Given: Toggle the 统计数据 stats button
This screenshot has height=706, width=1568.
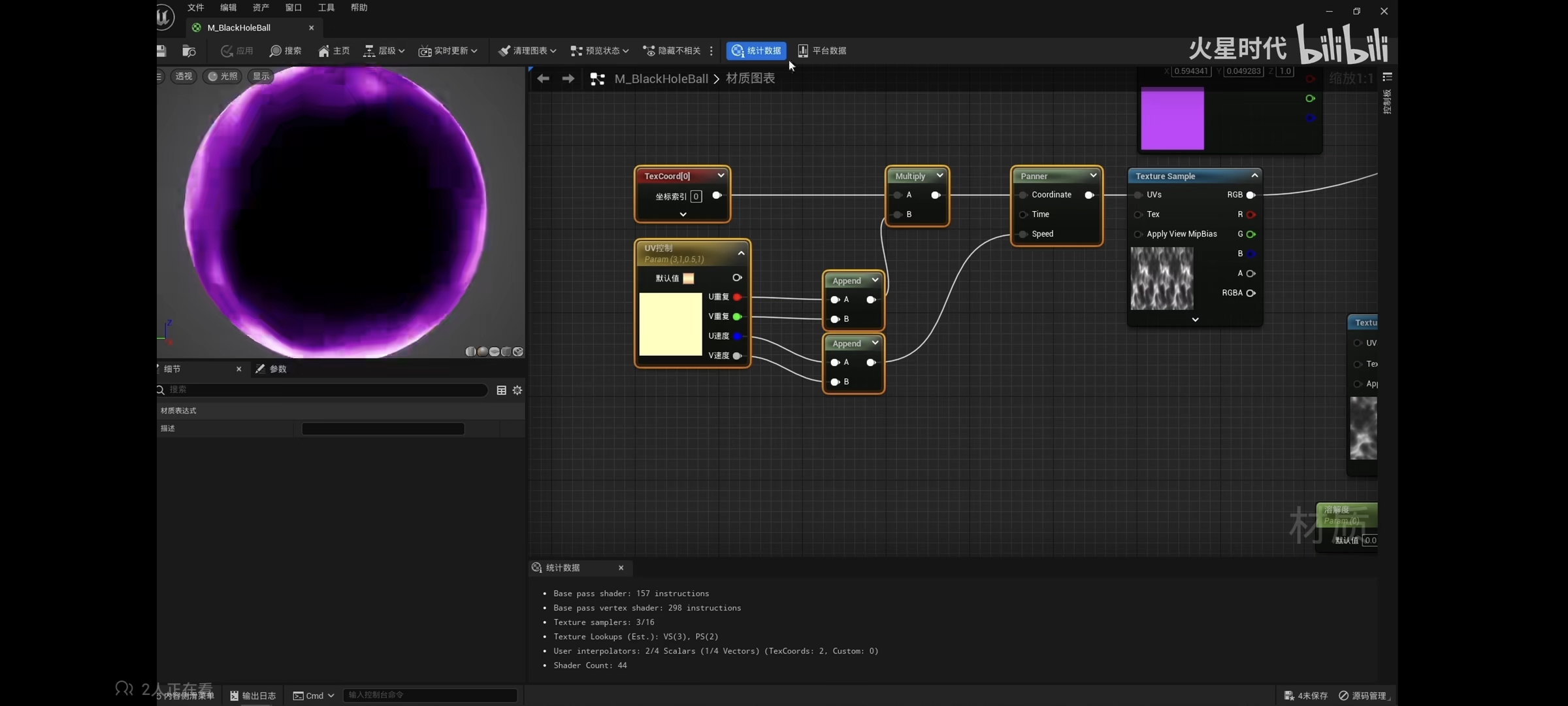Looking at the screenshot, I should (756, 51).
